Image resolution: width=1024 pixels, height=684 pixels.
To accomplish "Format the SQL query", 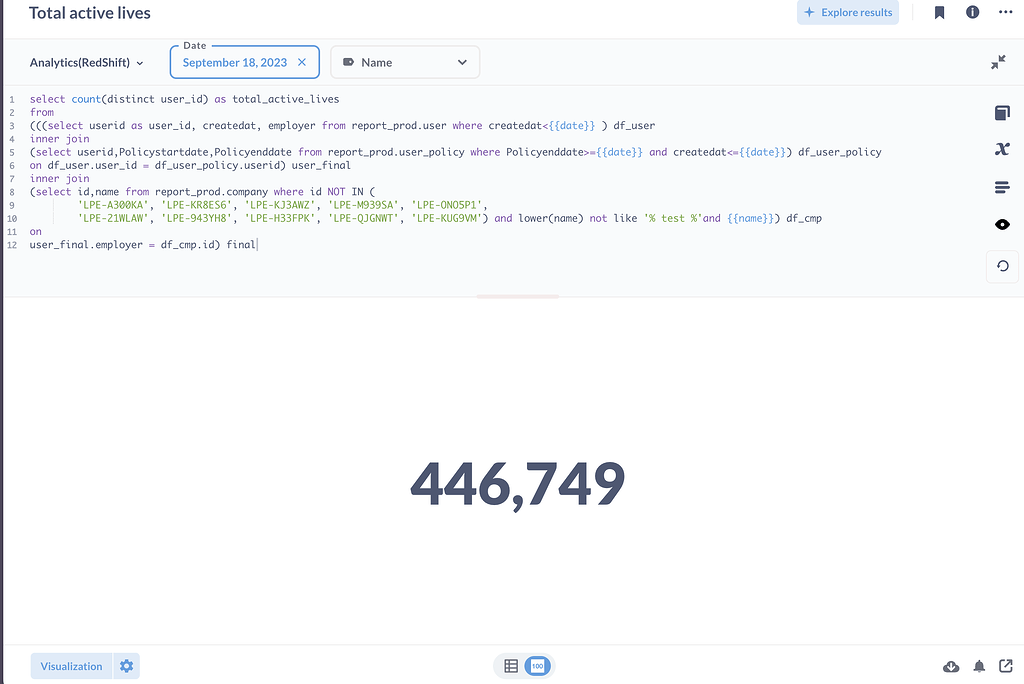I will (x=1002, y=187).
